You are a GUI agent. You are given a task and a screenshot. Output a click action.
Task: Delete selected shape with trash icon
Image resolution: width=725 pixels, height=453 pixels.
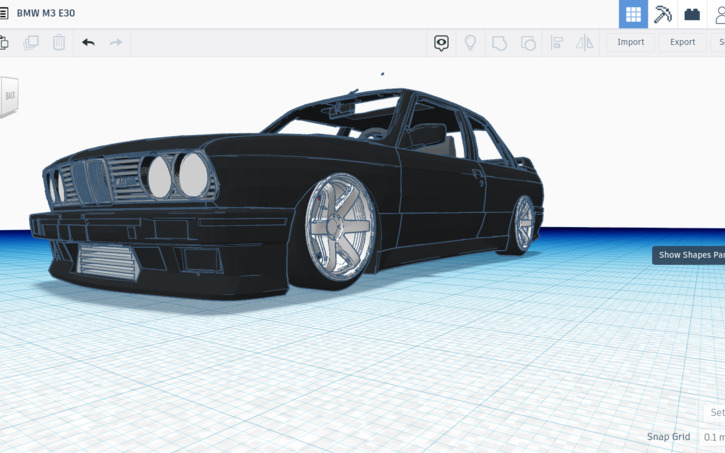[59, 43]
